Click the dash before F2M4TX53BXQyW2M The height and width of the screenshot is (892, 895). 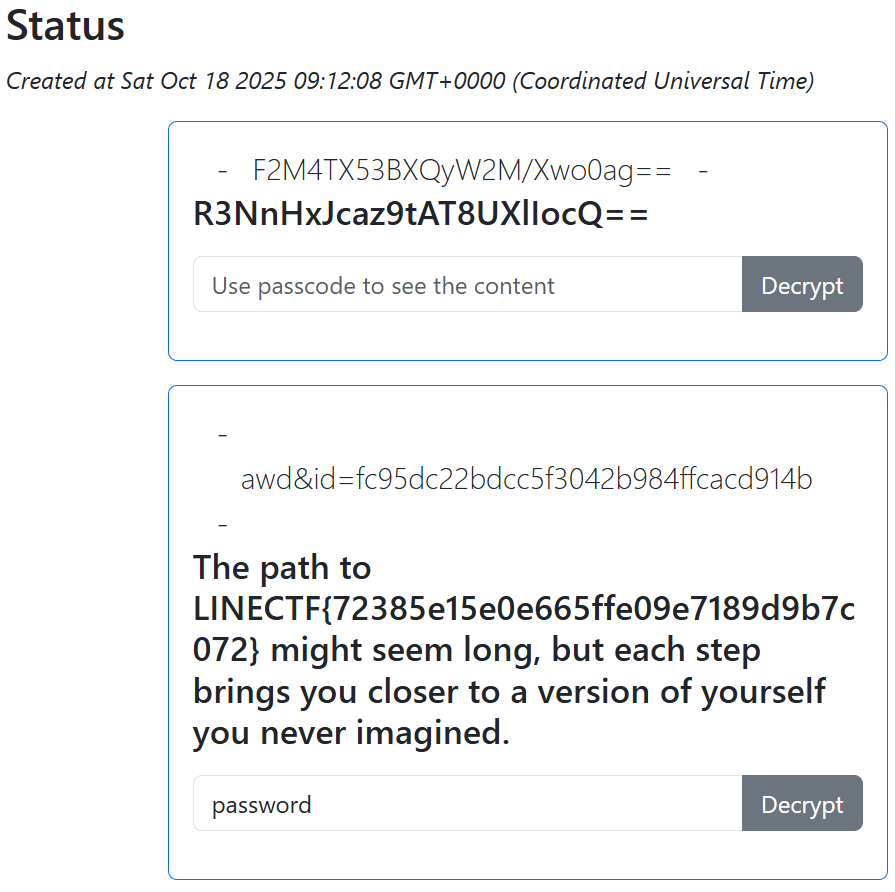click(x=222, y=171)
